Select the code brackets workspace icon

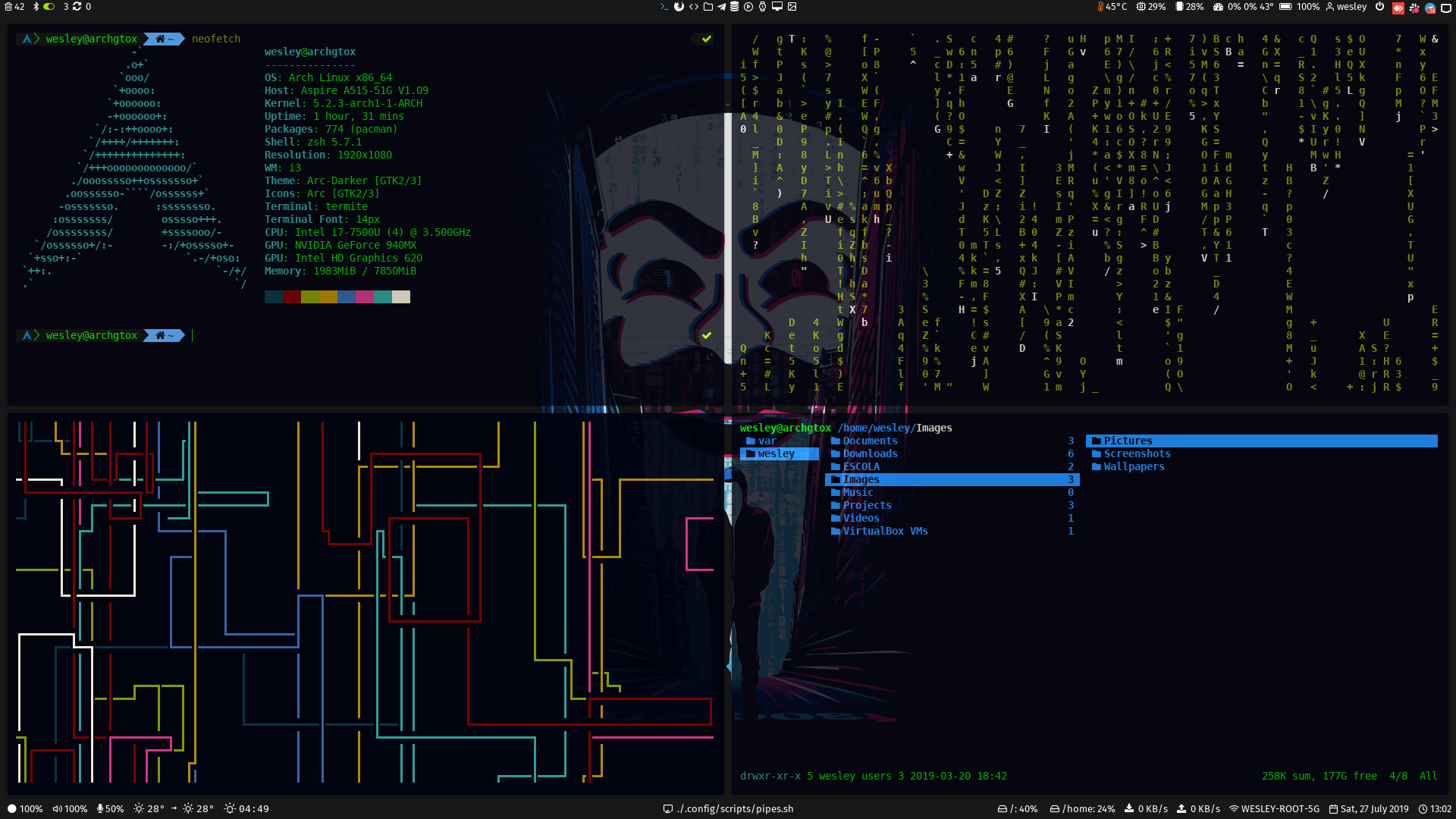694,7
